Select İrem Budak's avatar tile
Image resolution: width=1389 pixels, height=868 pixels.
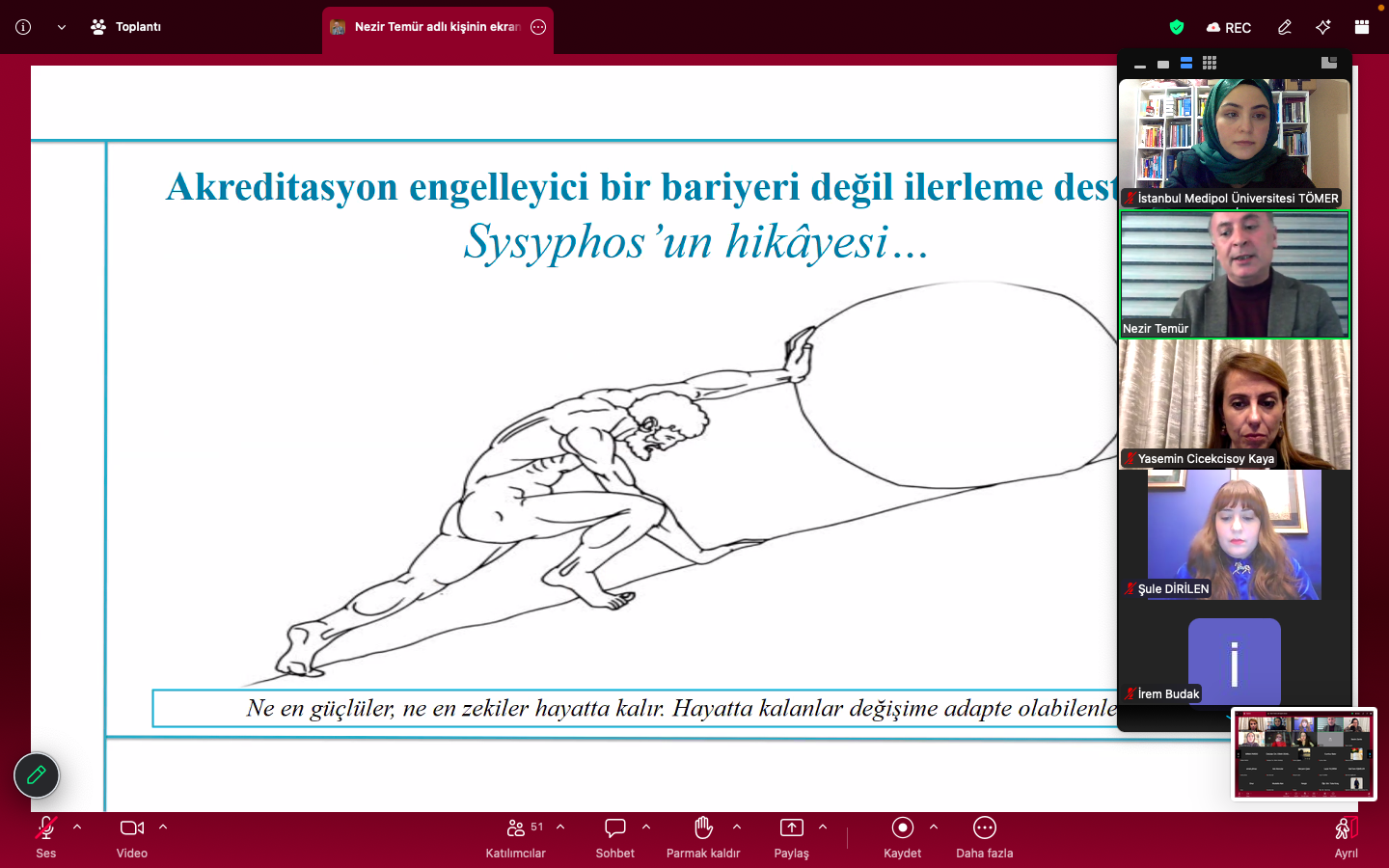point(1235,662)
